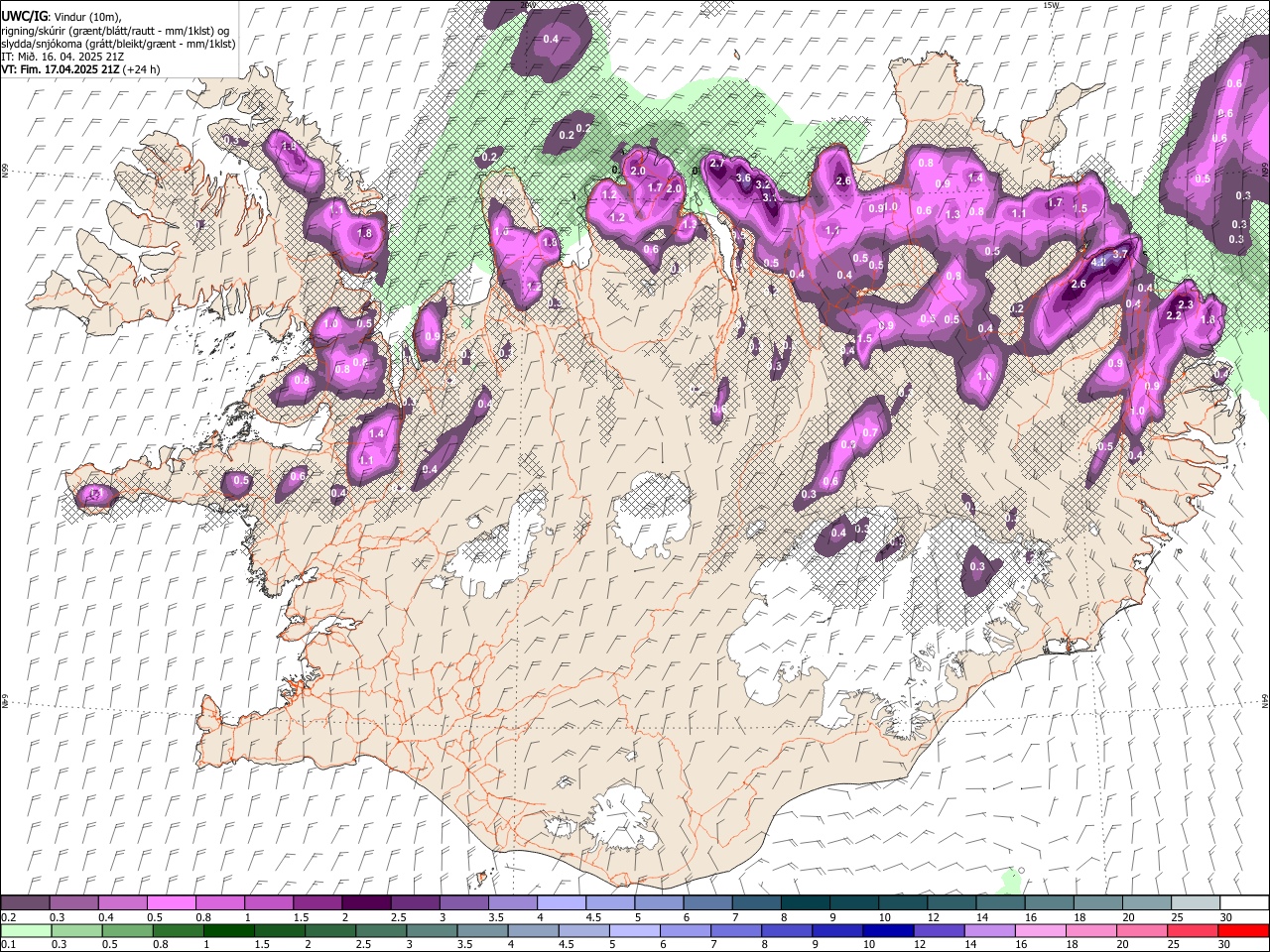Click the 'UWC/IG: Vindur (10m)' title line

coord(62,17)
